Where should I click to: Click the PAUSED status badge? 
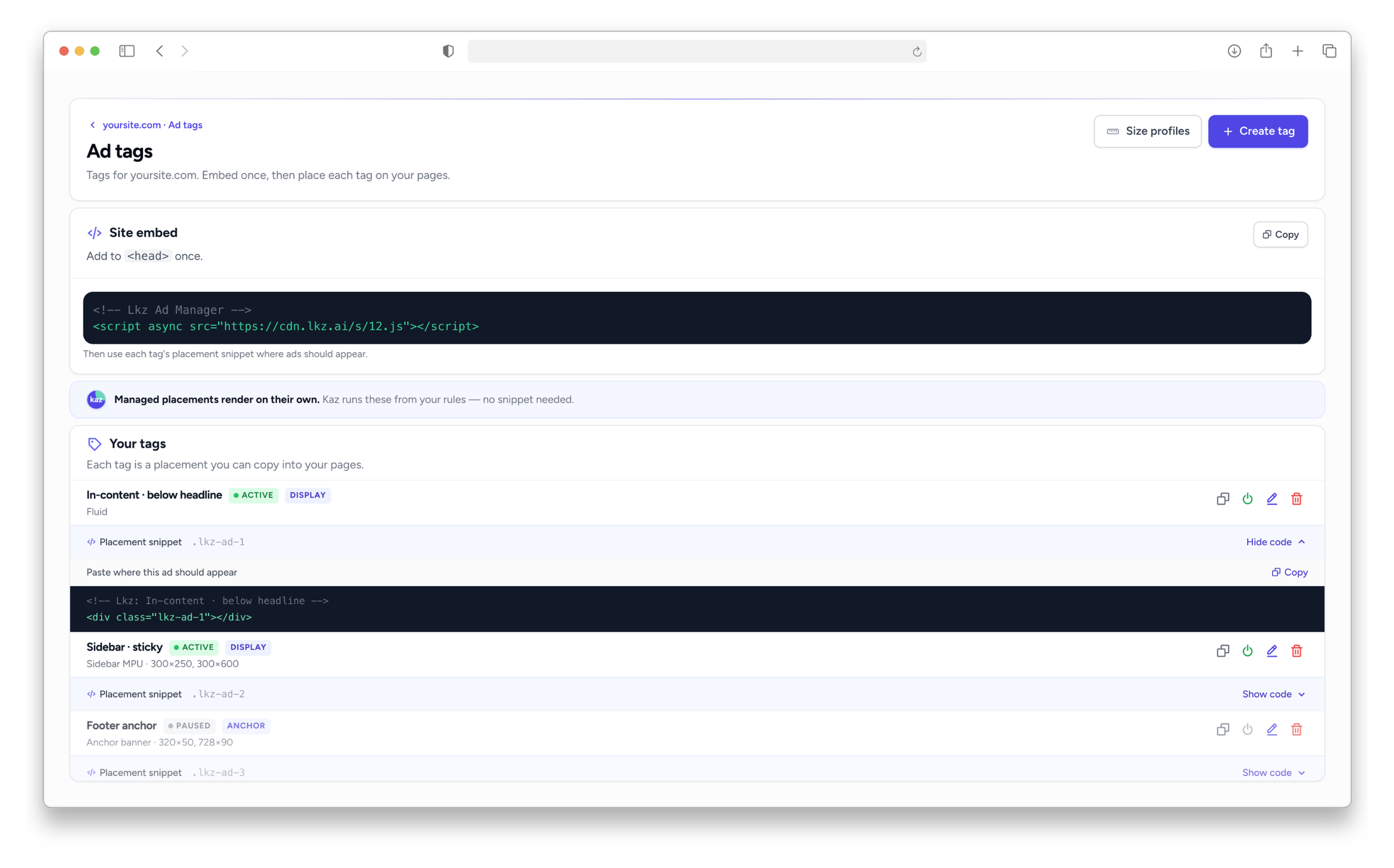pyautogui.click(x=189, y=726)
